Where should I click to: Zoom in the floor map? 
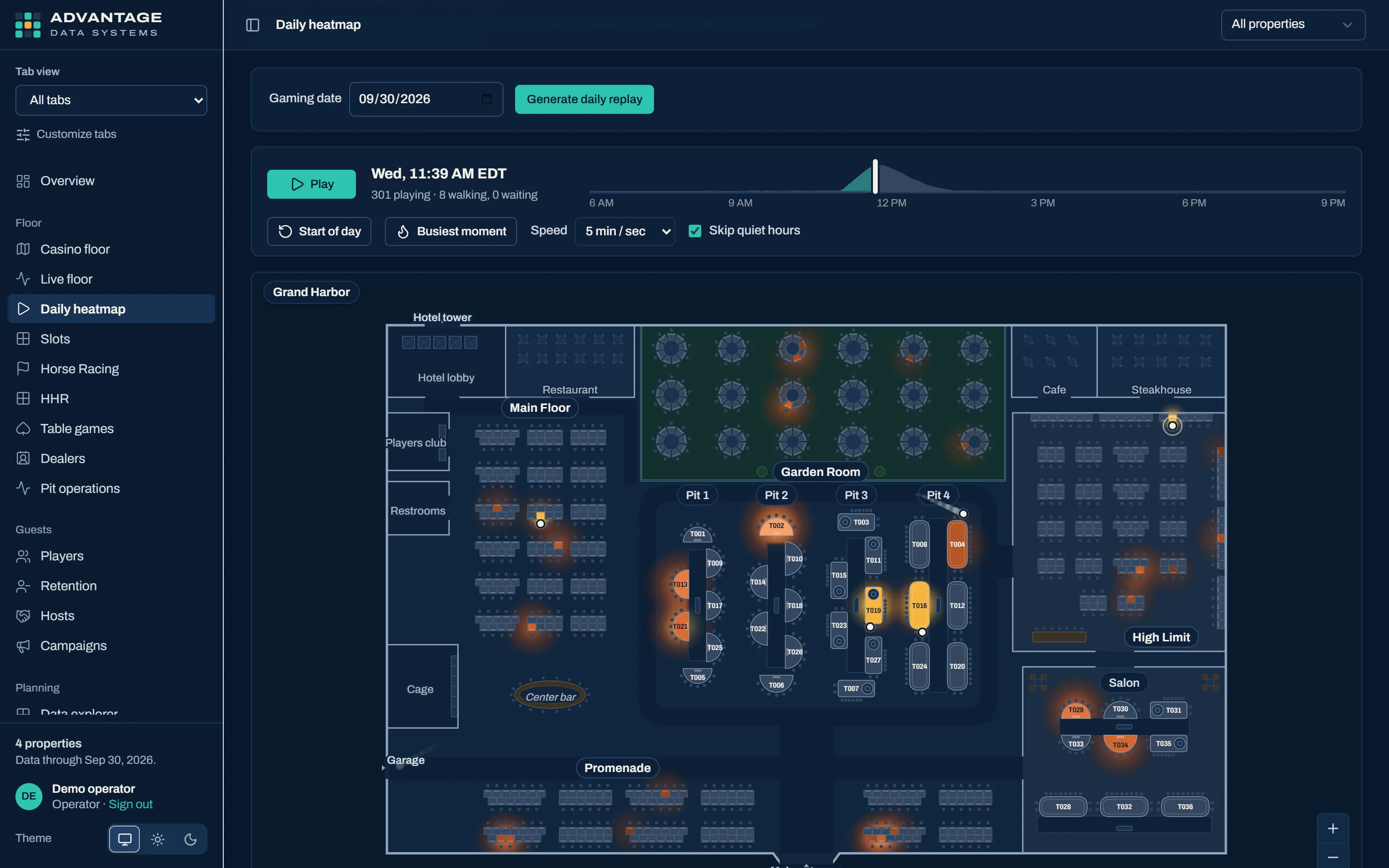click(1333, 828)
